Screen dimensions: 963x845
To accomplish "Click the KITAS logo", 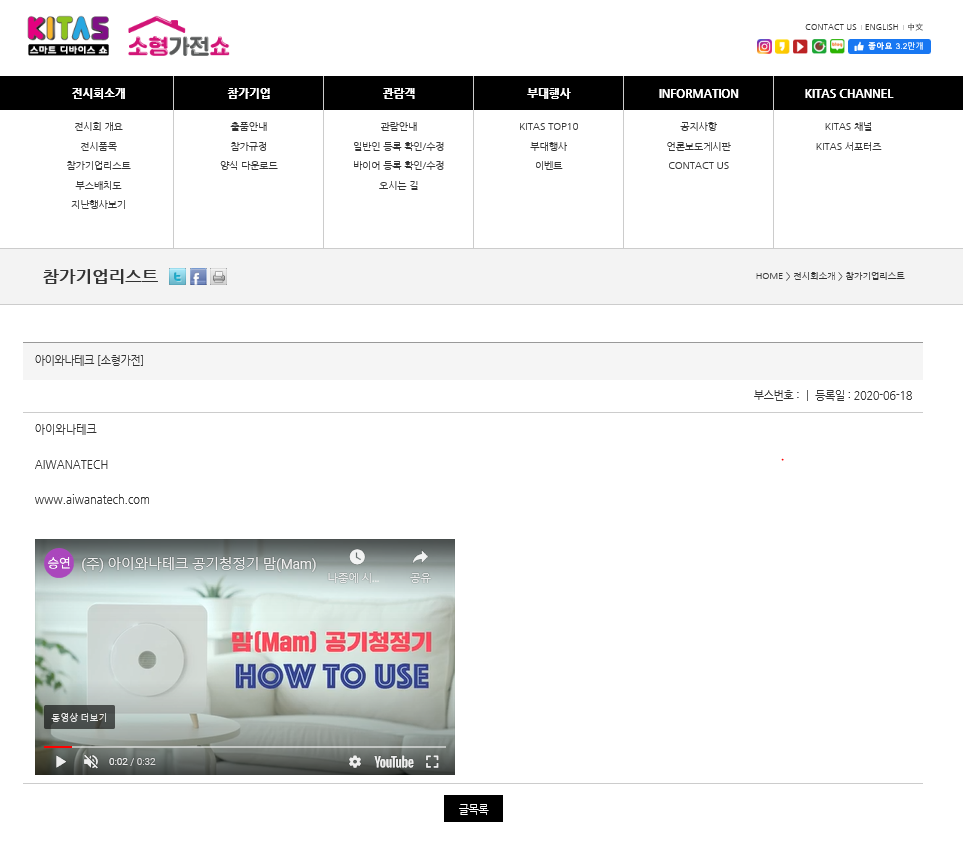I will 68,36.
